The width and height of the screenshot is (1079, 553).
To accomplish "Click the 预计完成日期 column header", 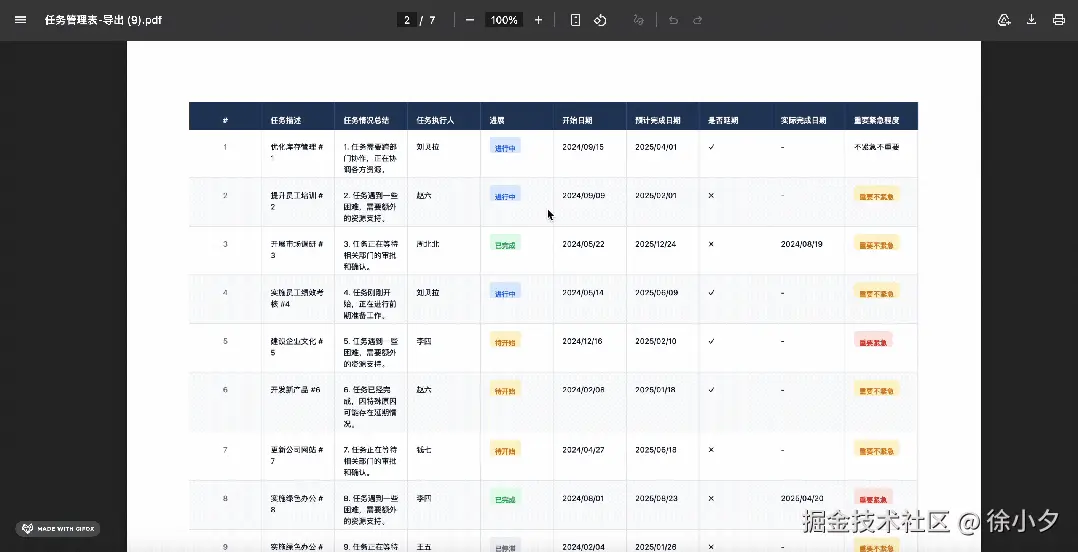I will pos(658,120).
